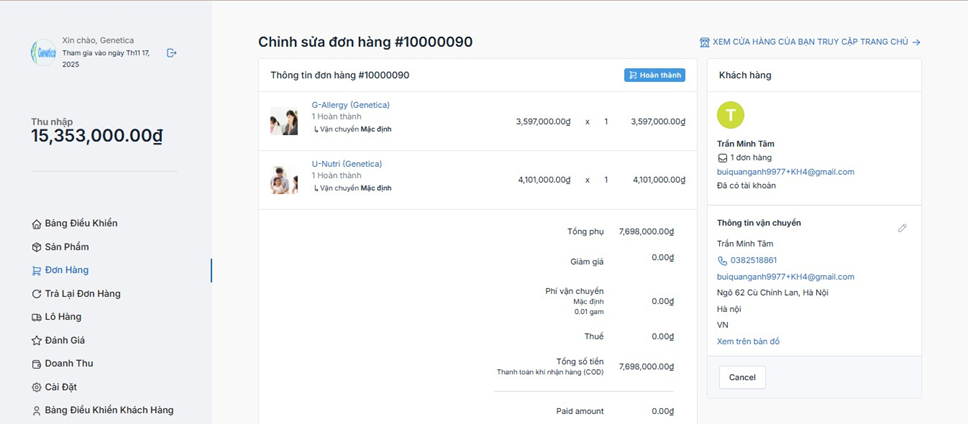Open the Đơn Hàng menu item

pos(66,270)
